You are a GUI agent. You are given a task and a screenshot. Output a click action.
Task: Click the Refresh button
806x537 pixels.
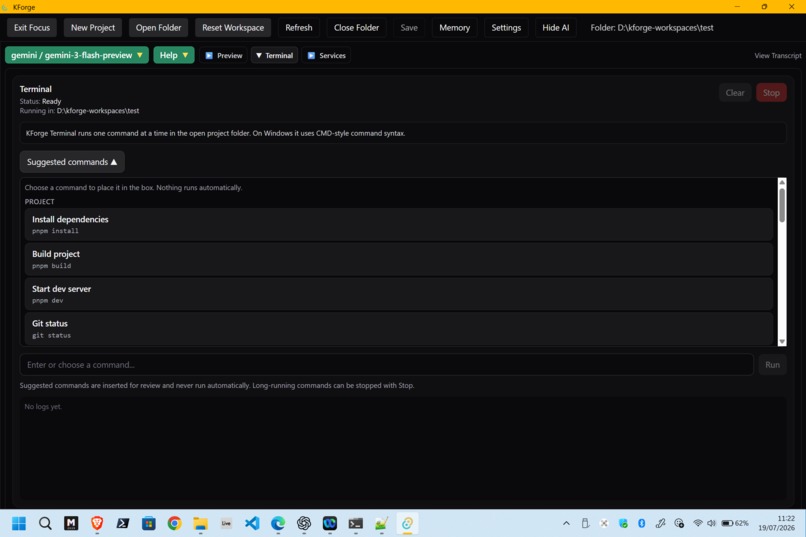(299, 28)
